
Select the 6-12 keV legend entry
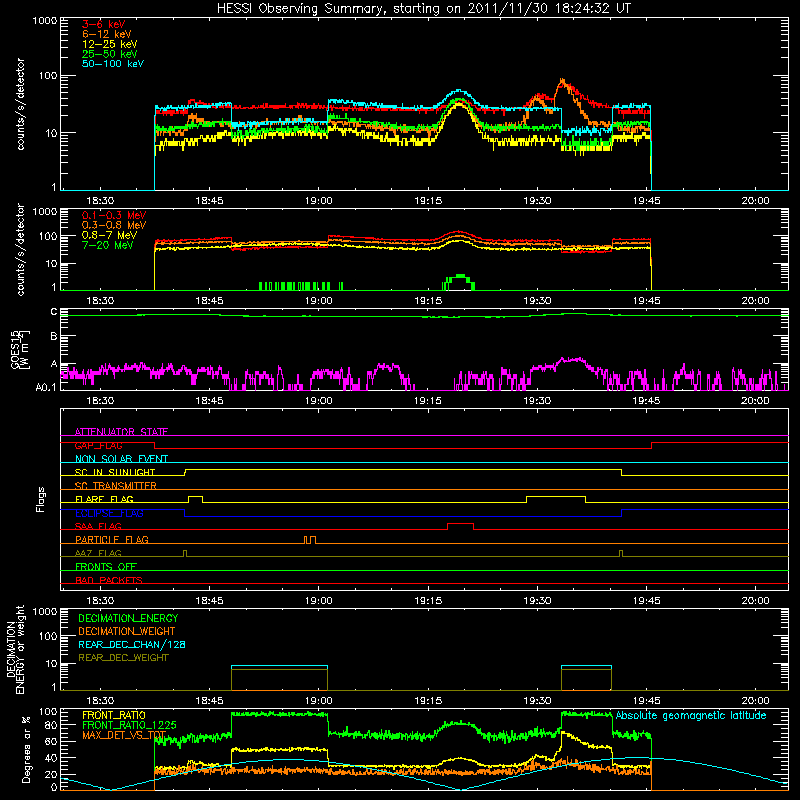[x=107, y=34]
